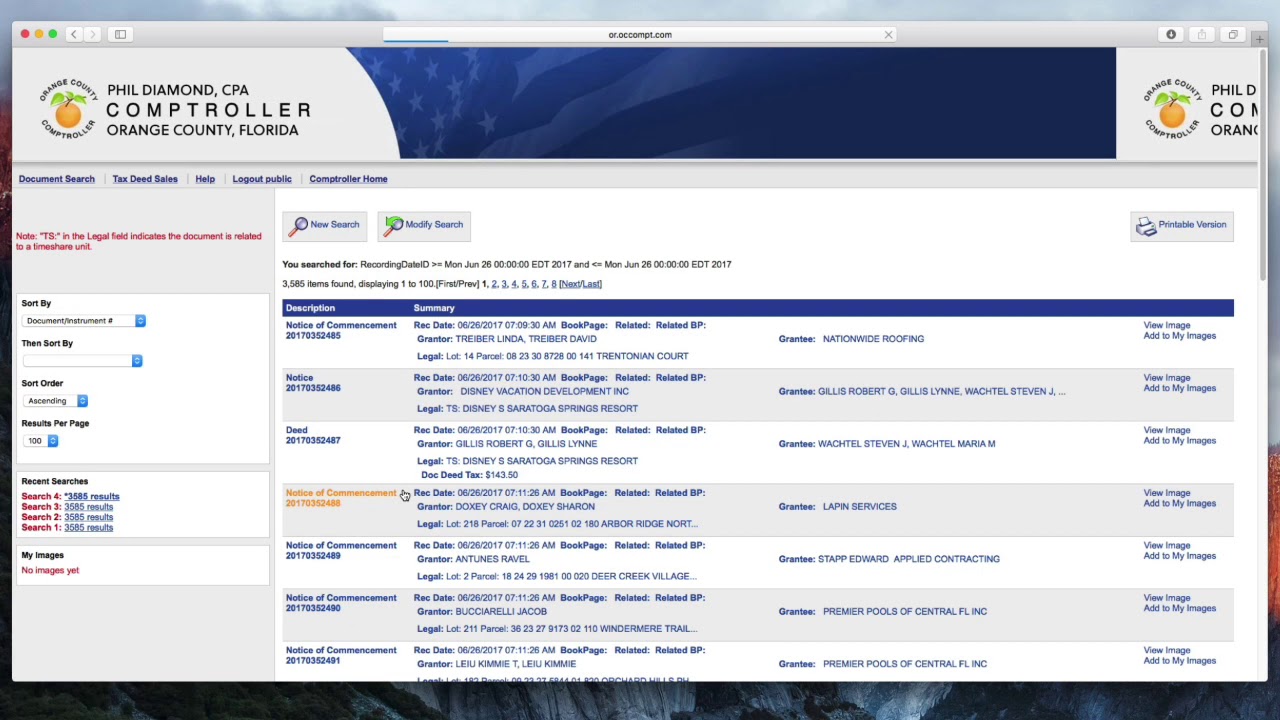
Task: Open Safari downloads icon
Action: pos(1171,34)
